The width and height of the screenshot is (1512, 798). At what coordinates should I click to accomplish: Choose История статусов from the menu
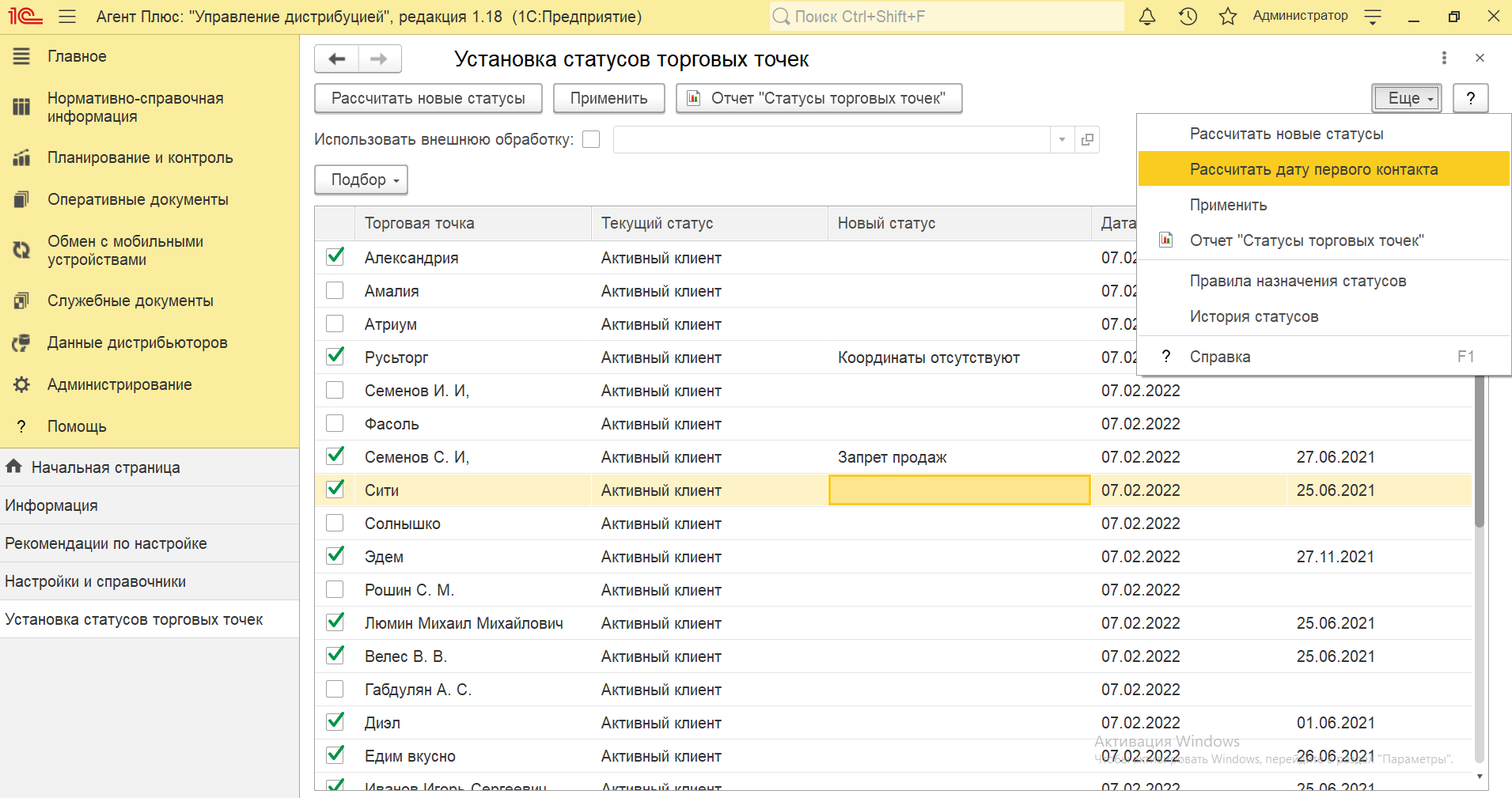click(x=1253, y=316)
